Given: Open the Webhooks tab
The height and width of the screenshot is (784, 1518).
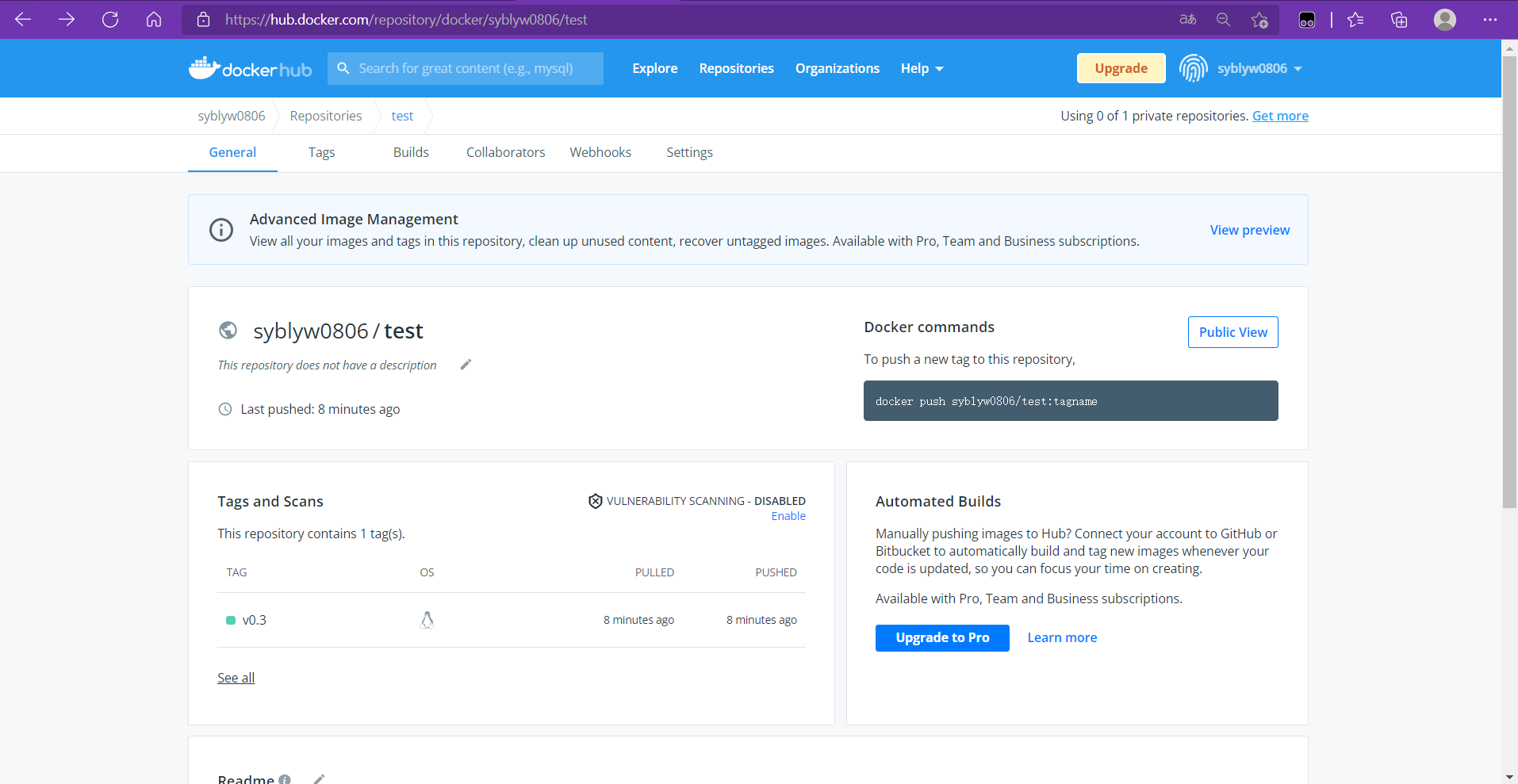Looking at the screenshot, I should click(600, 152).
